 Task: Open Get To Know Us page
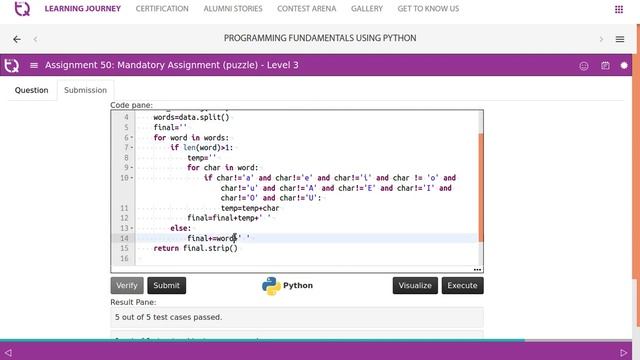point(428,9)
